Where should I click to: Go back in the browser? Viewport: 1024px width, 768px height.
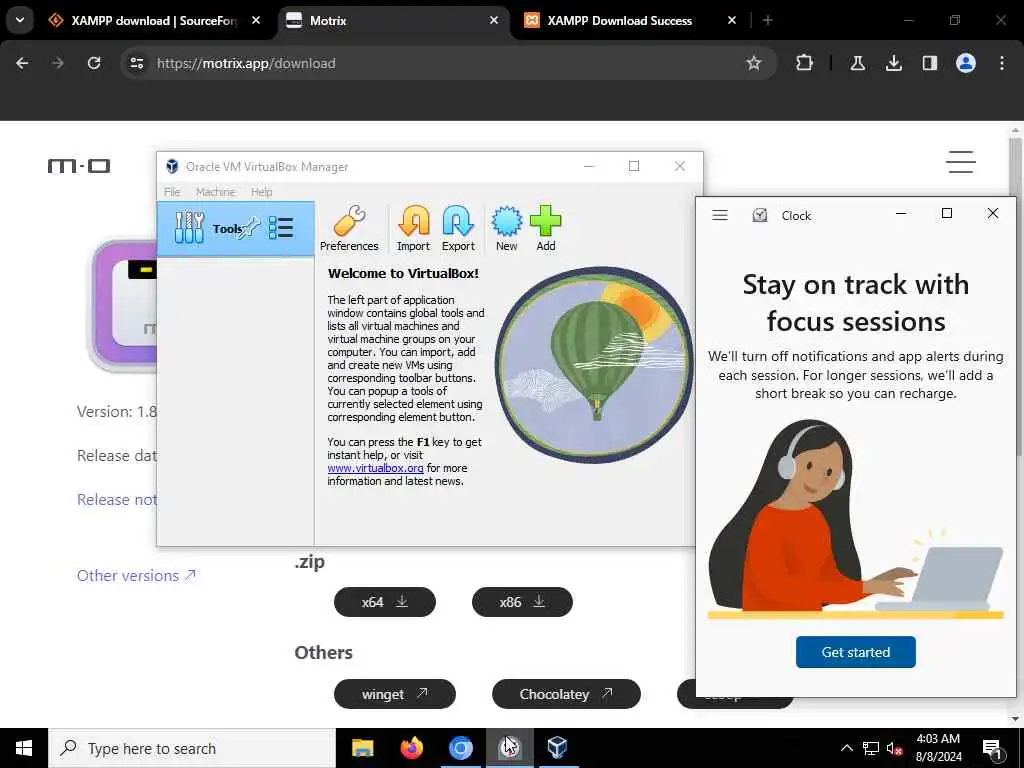click(22, 63)
